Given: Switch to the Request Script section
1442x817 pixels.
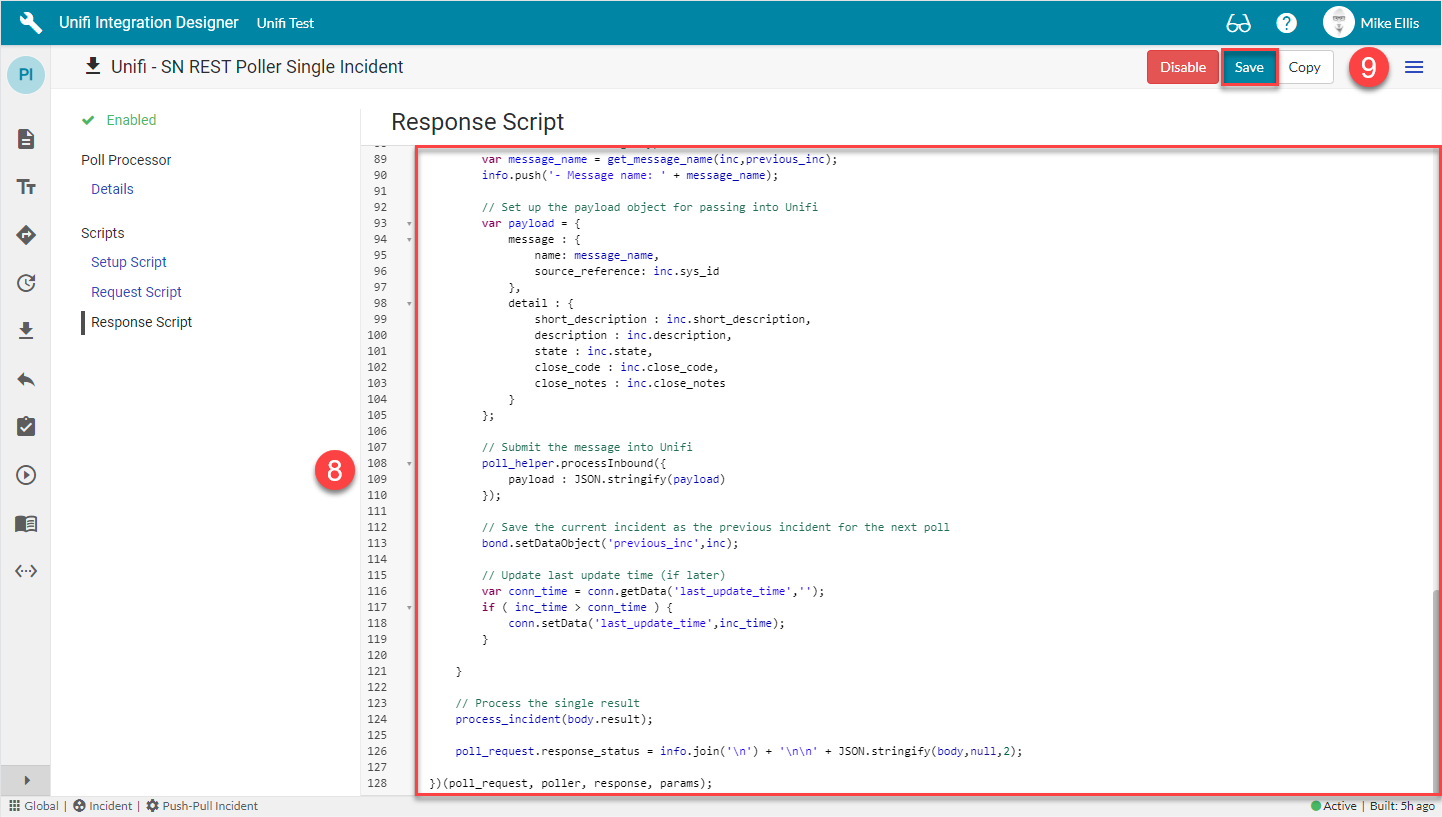Looking at the screenshot, I should (x=136, y=292).
